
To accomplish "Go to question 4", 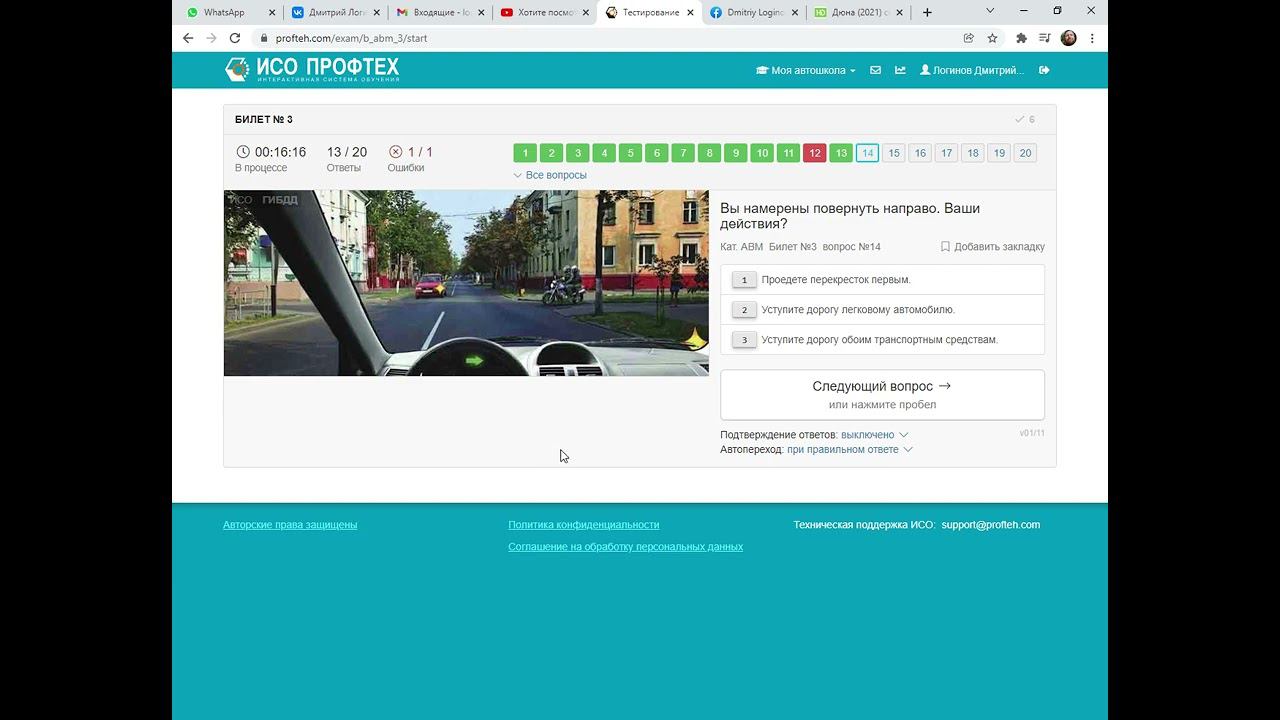I will click(604, 153).
